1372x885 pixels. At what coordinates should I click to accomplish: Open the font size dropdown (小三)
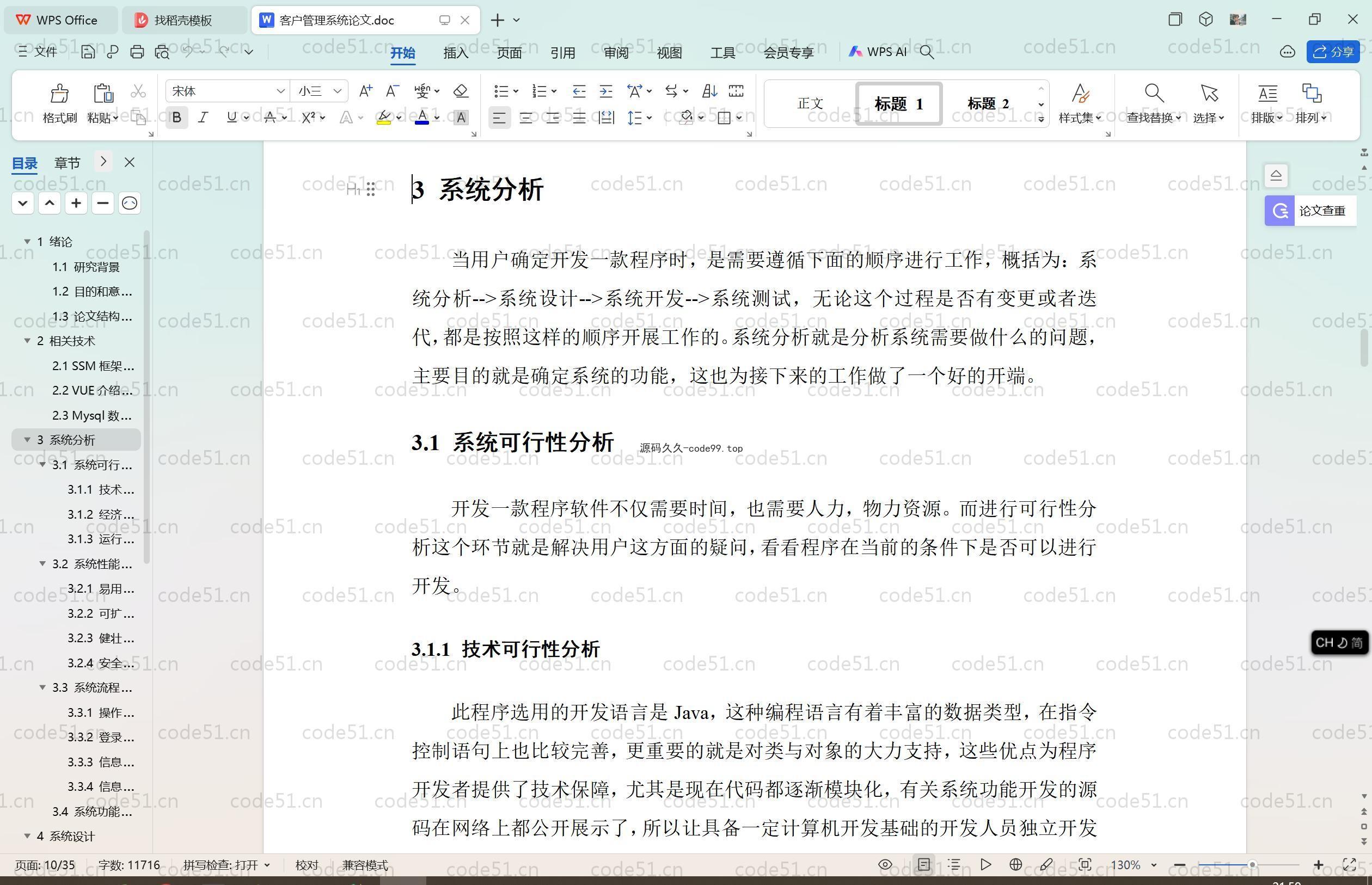pyautogui.click(x=338, y=91)
